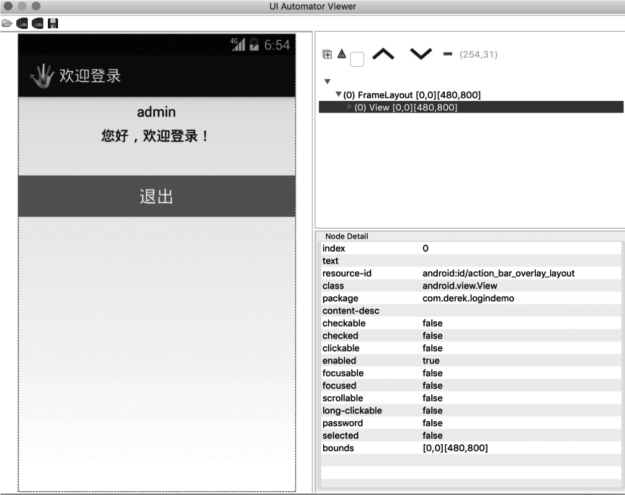This screenshot has width=625, height=495.
Task: Go to the previous node with the up chevron
Action: pos(383,54)
